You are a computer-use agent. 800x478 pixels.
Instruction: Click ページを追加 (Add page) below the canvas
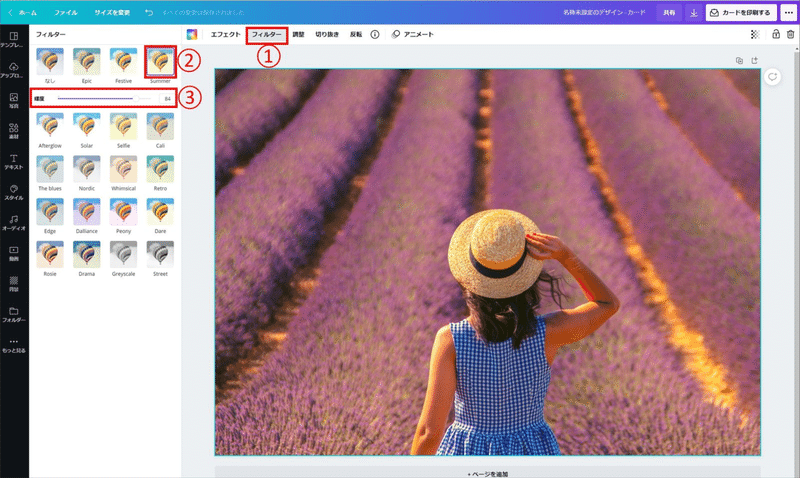tap(487, 473)
